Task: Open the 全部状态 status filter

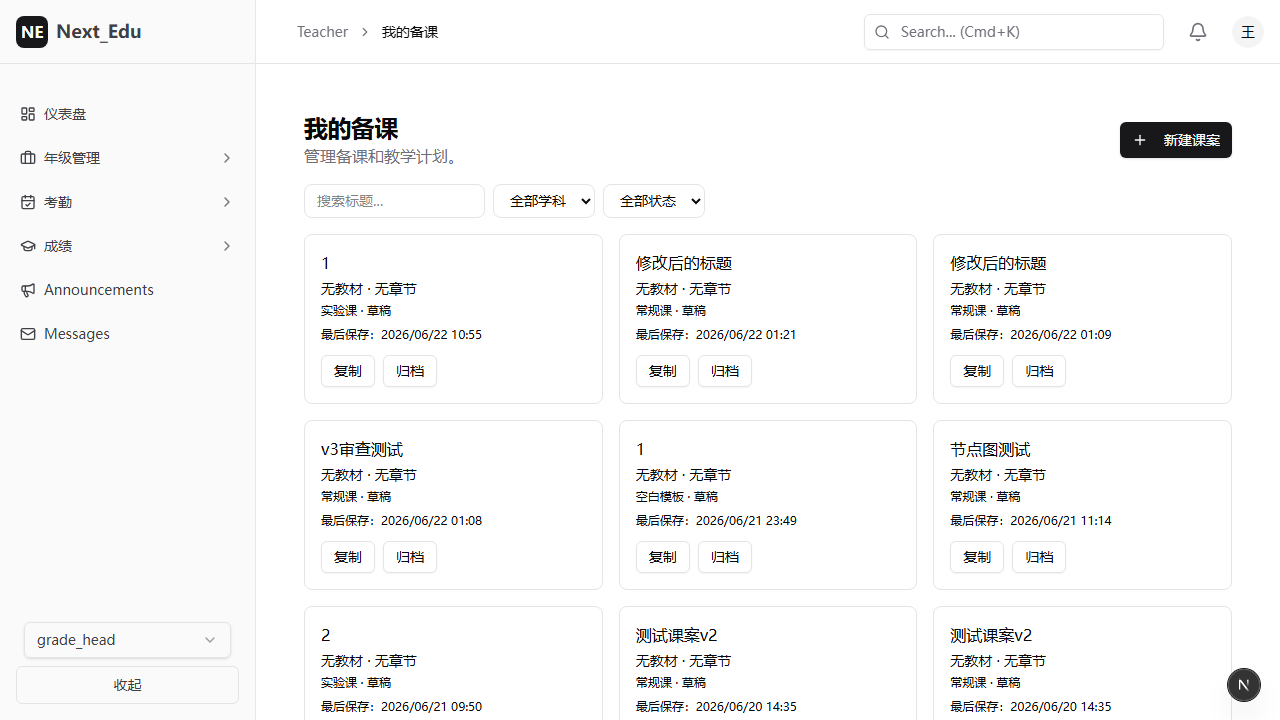Action: [x=654, y=201]
